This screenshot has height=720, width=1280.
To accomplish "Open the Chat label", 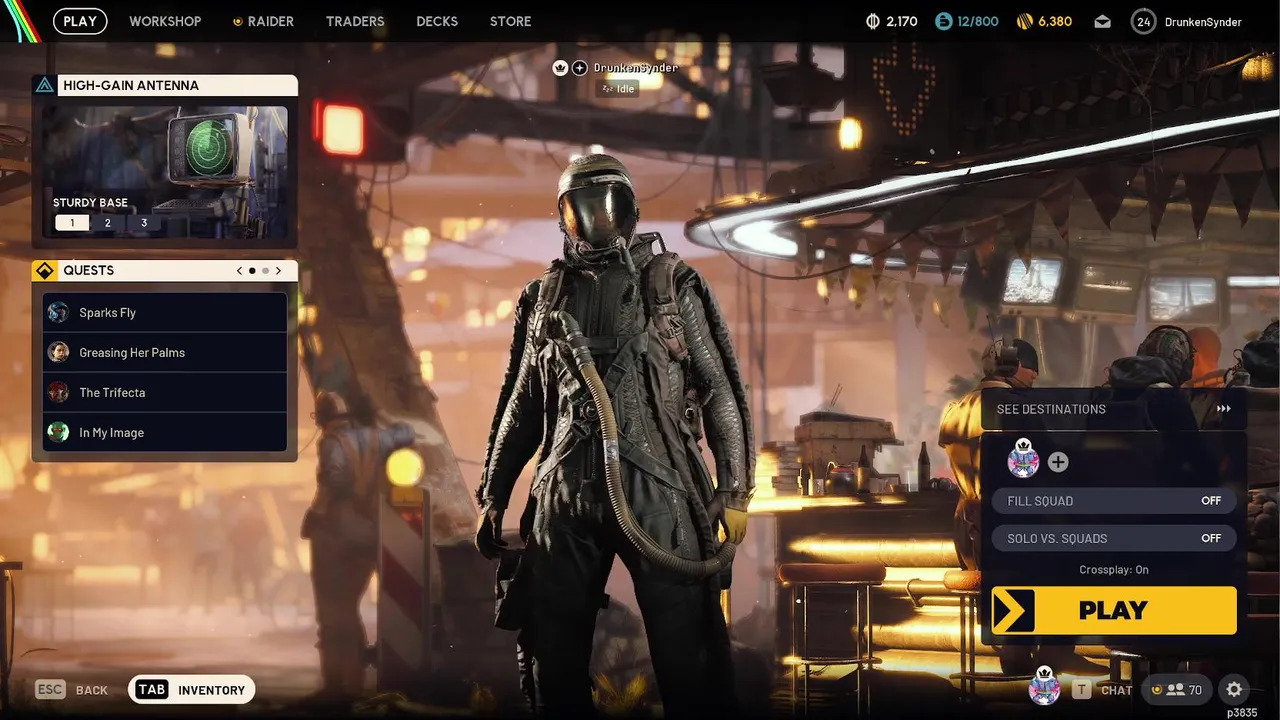I will tap(1117, 690).
